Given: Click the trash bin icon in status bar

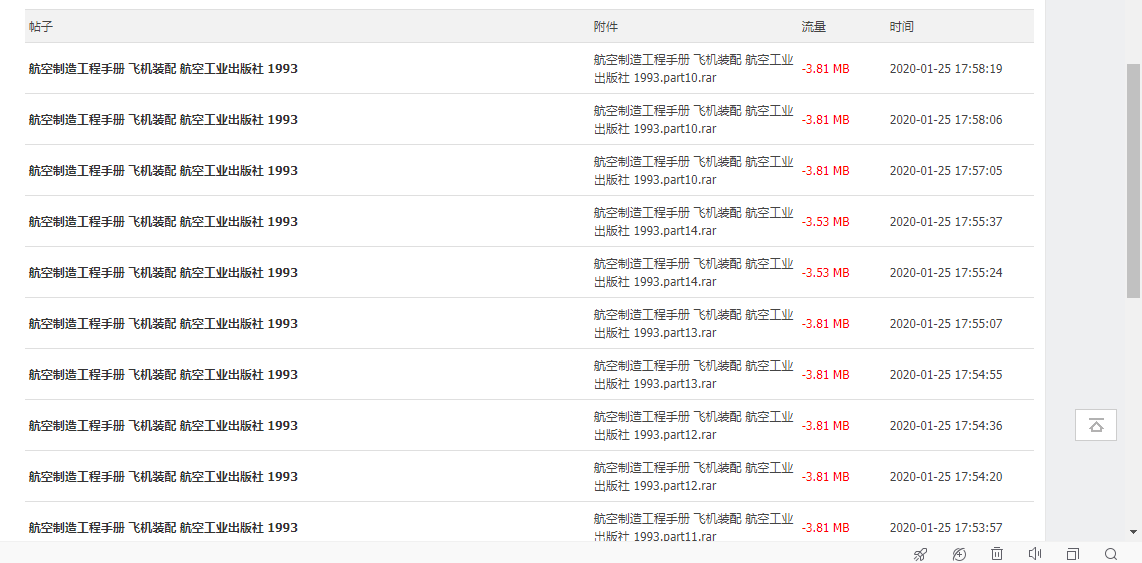Looking at the screenshot, I should pos(997,554).
